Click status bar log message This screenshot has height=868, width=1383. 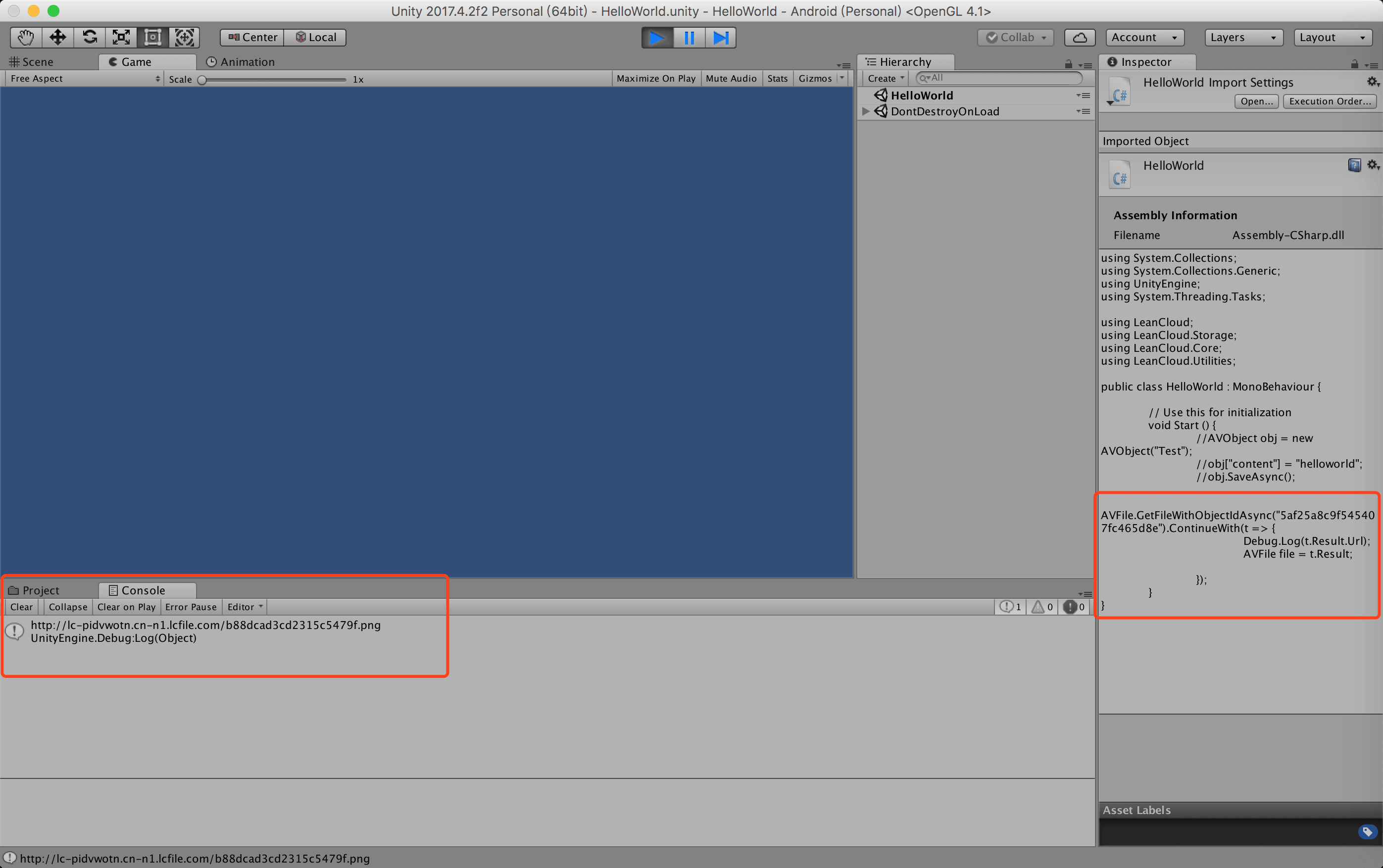(x=195, y=859)
